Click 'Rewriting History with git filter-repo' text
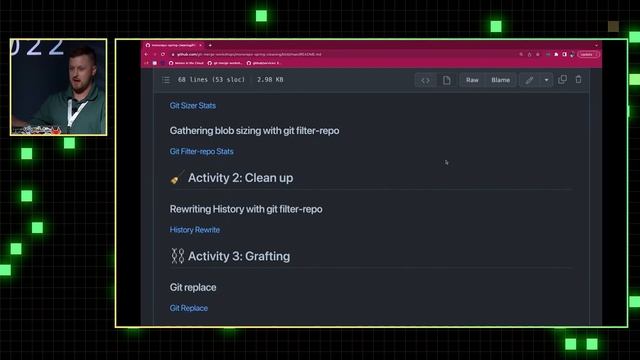The image size is (640, 360). (246, 209)
